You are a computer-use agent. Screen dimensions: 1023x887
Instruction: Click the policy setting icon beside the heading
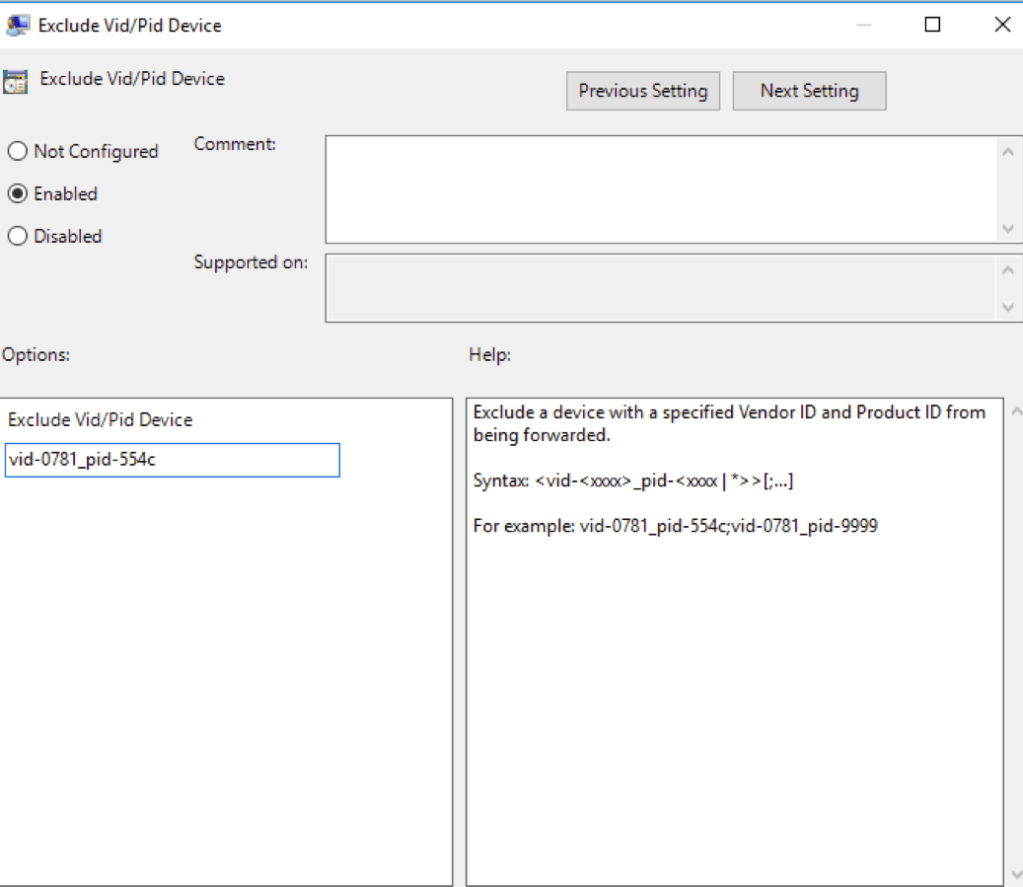pyautogui.click(x=15, y=81)
